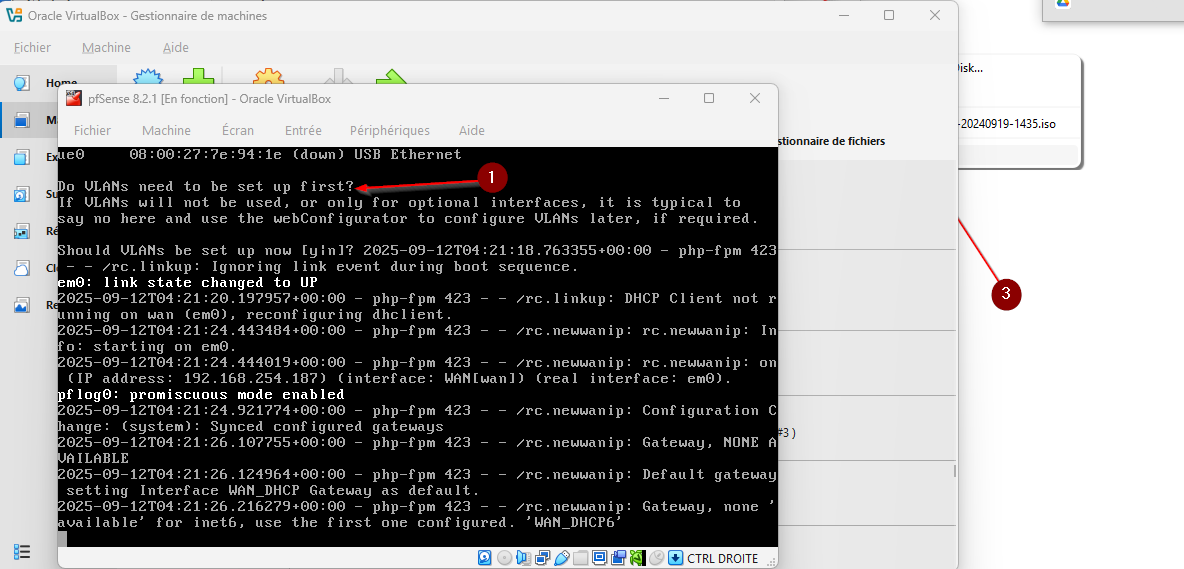Select Home in VirtualBox Manager sidebar

tap(60, 83)
